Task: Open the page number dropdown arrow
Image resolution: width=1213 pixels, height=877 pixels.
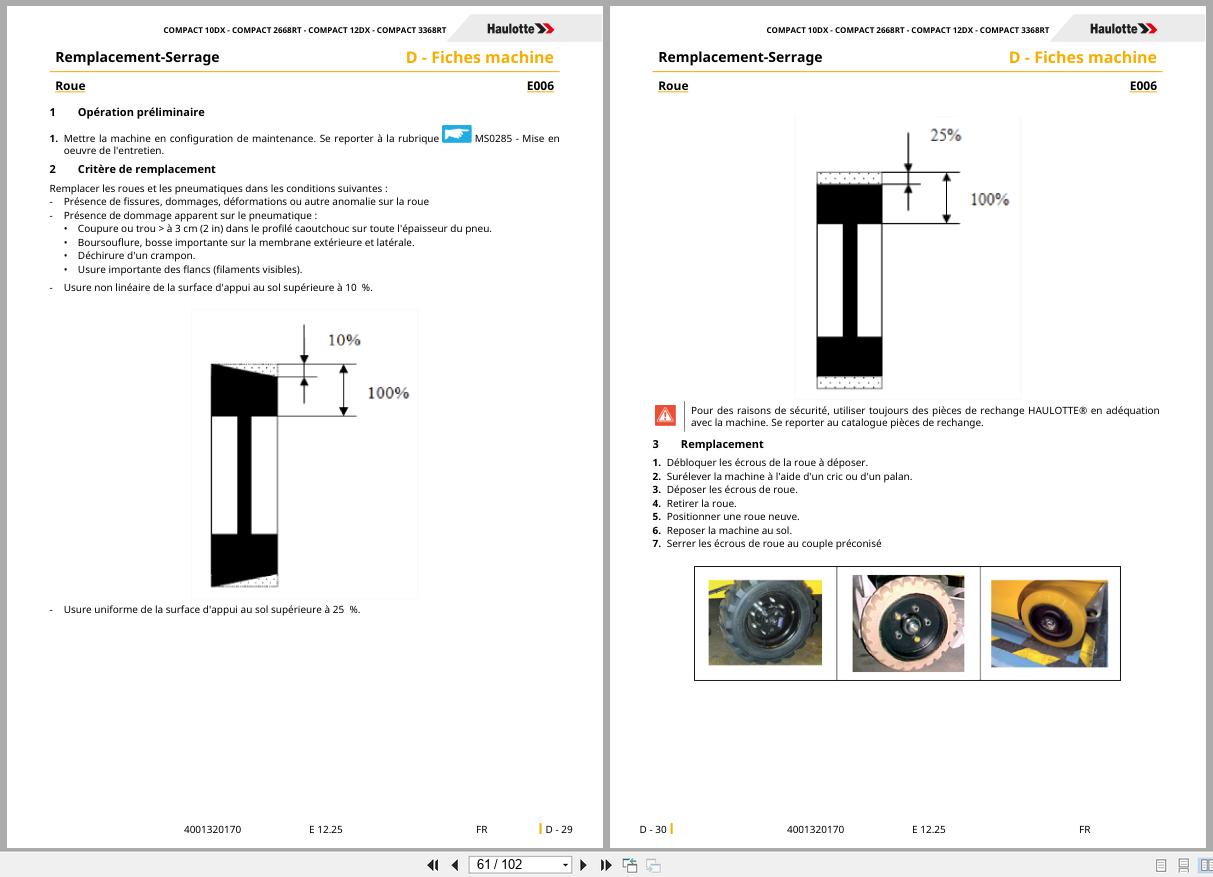Action: pos(565,865)
